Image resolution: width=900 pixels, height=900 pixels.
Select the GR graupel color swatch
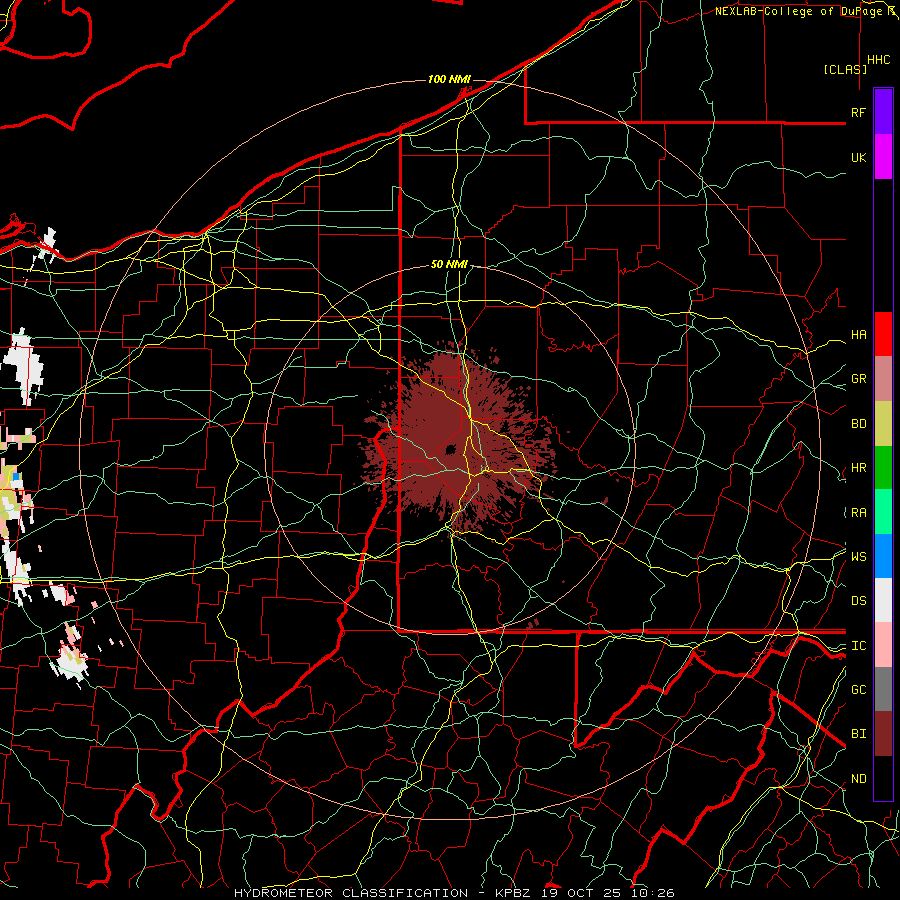pyautogui.click(x=883, y=379)
